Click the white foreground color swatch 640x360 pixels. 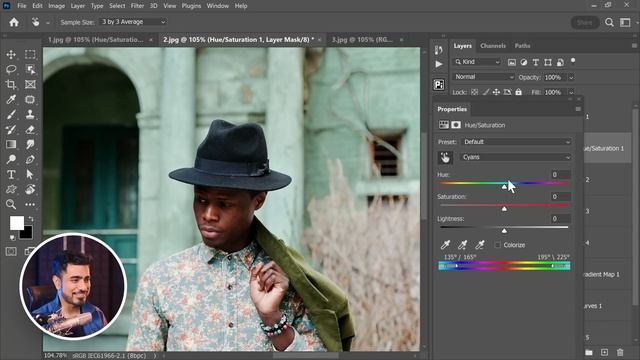pyautogui.click(x=17, y=223)
